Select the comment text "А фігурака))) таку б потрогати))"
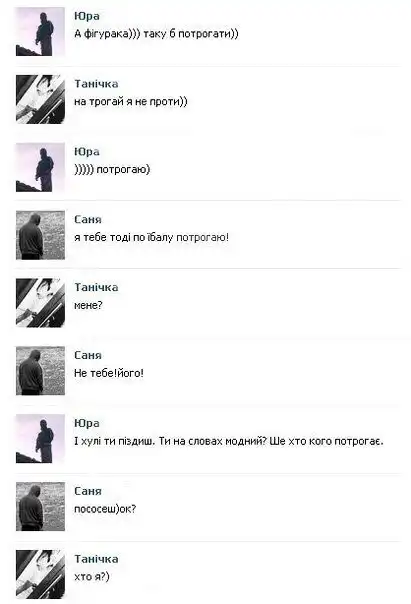 pyautogui.click(x=156, y=34)
